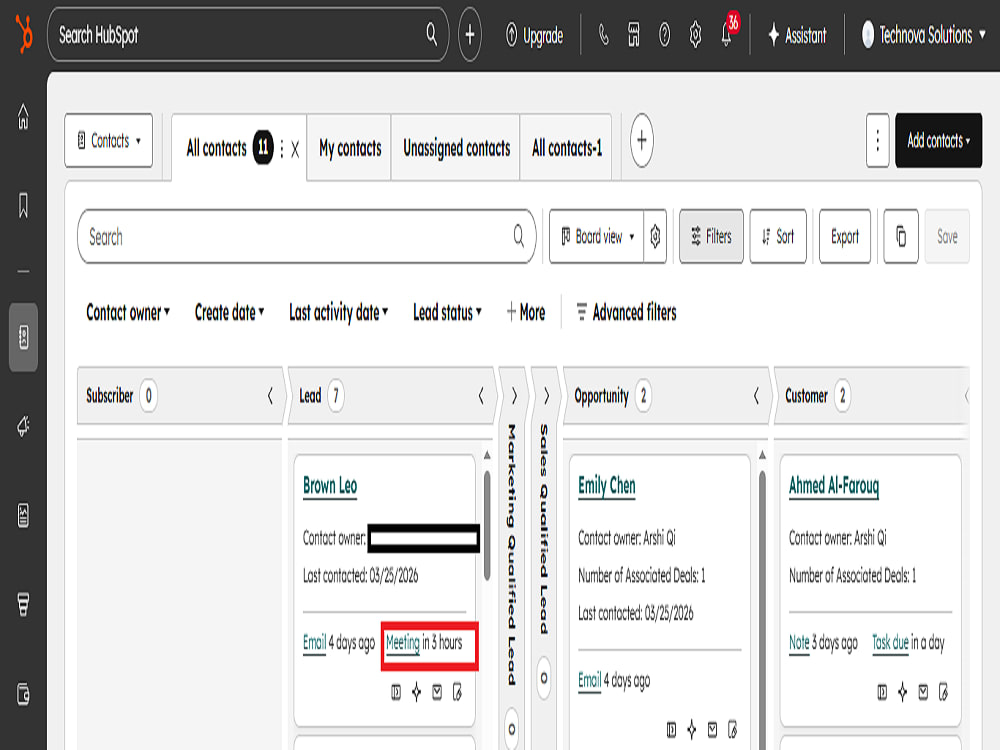Expand the Sales Qualified Lead column
The width and height of the screenshot is (1000, 750).
point(547,396)
